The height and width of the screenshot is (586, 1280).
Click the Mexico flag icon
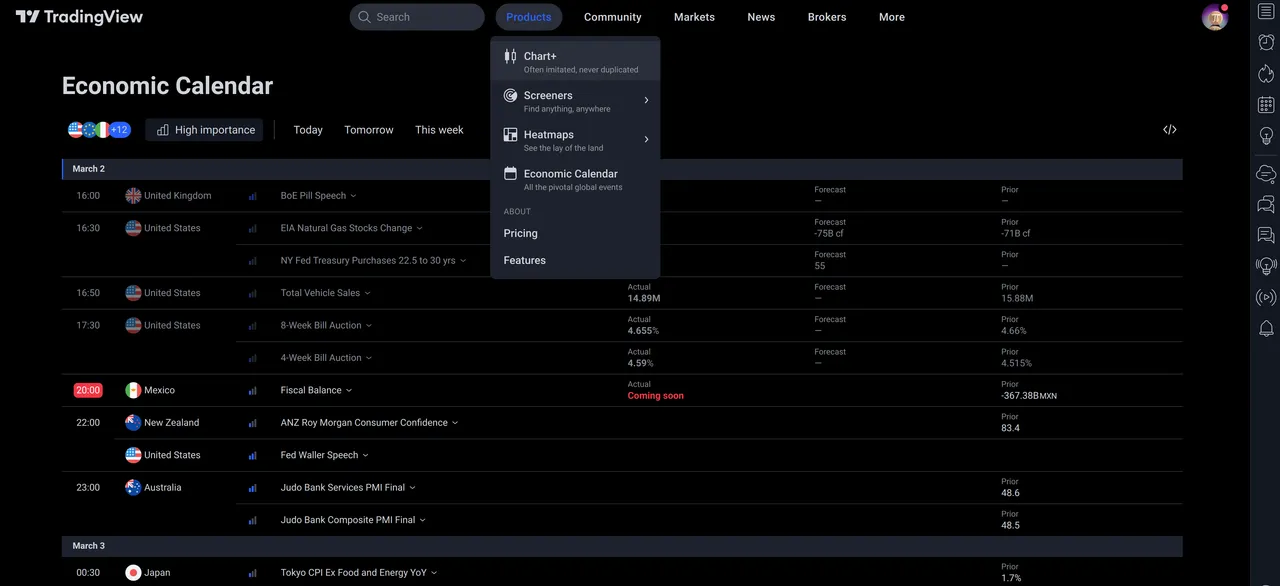(x=133, y=390)
